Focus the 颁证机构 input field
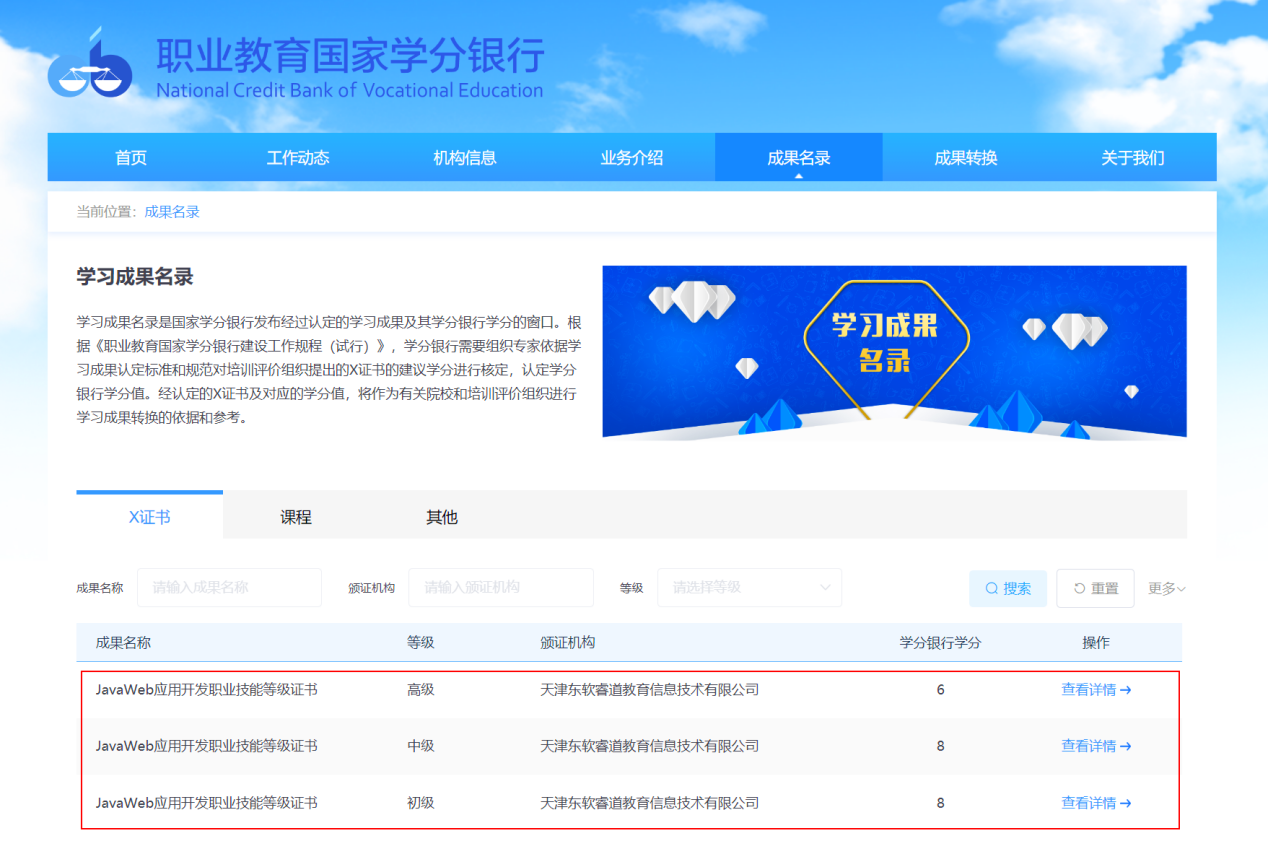The image size is (1268, 867). (500, 588)
